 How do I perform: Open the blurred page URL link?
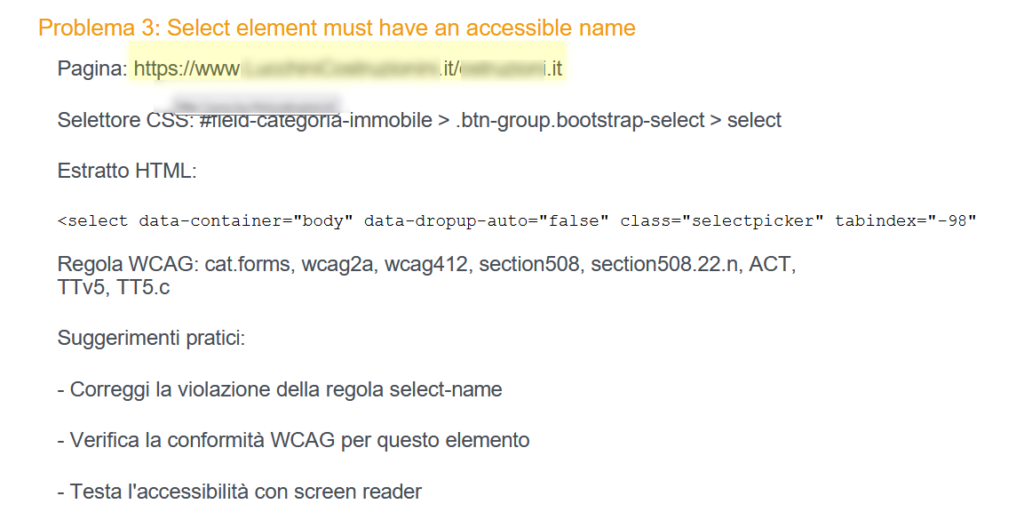[x=348, y=69]
